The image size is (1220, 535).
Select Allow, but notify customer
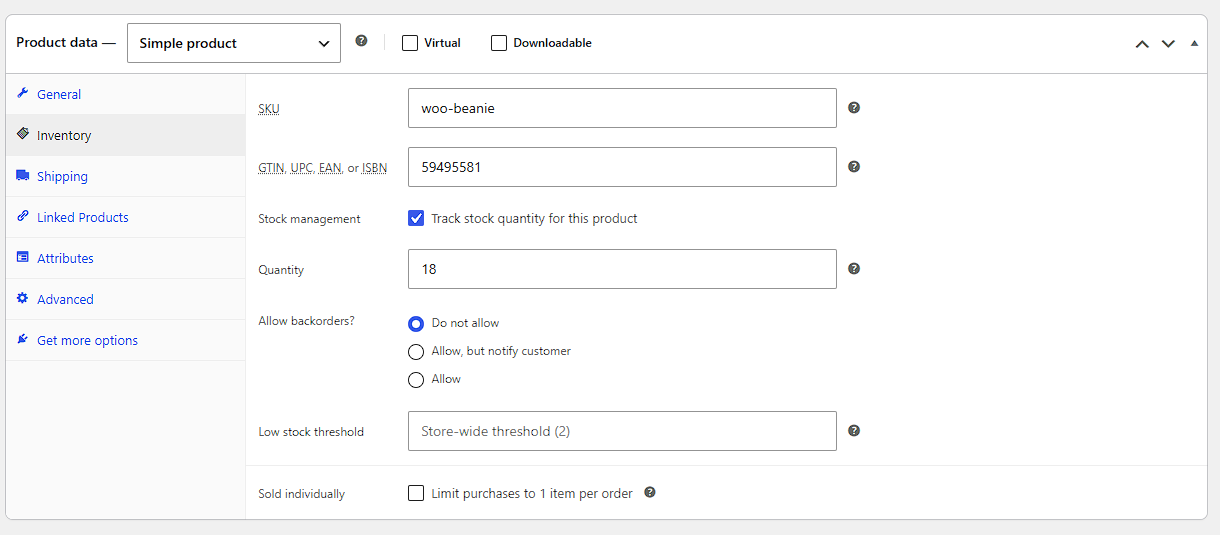tap(416, 351)
